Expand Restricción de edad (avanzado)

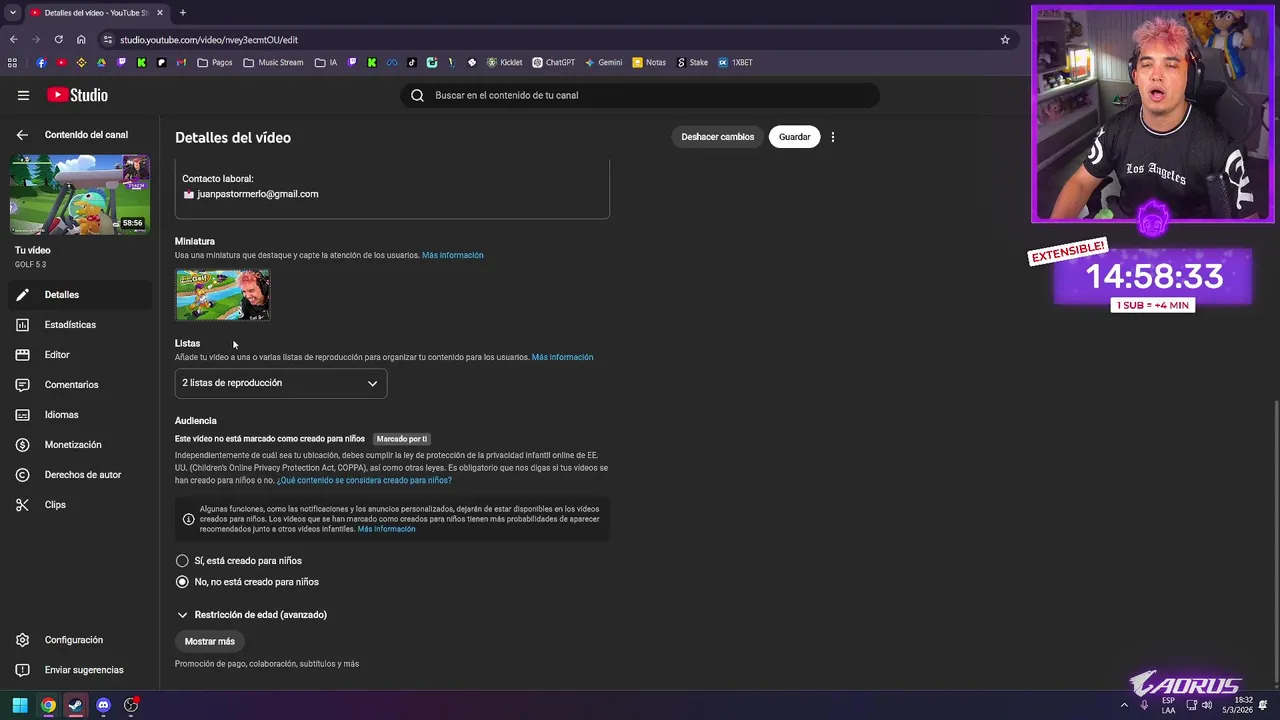pos(252,615)
